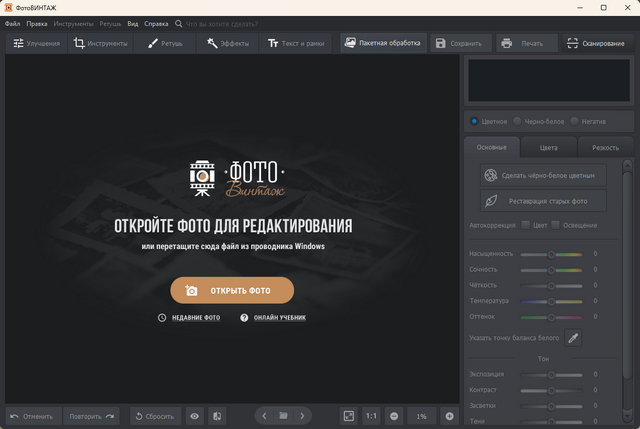Go to previous photo arrow
The image size is (640, 429).
264,415
